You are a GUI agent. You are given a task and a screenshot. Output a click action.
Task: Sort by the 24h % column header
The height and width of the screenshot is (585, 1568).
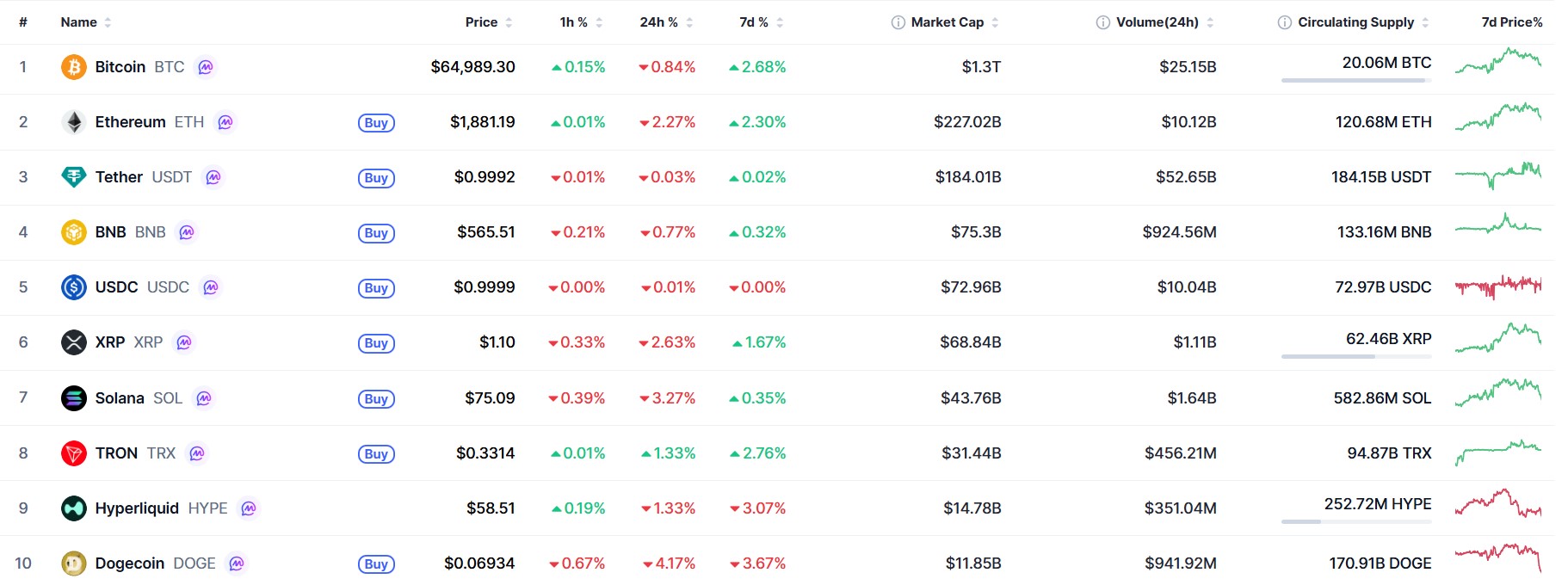667,22
